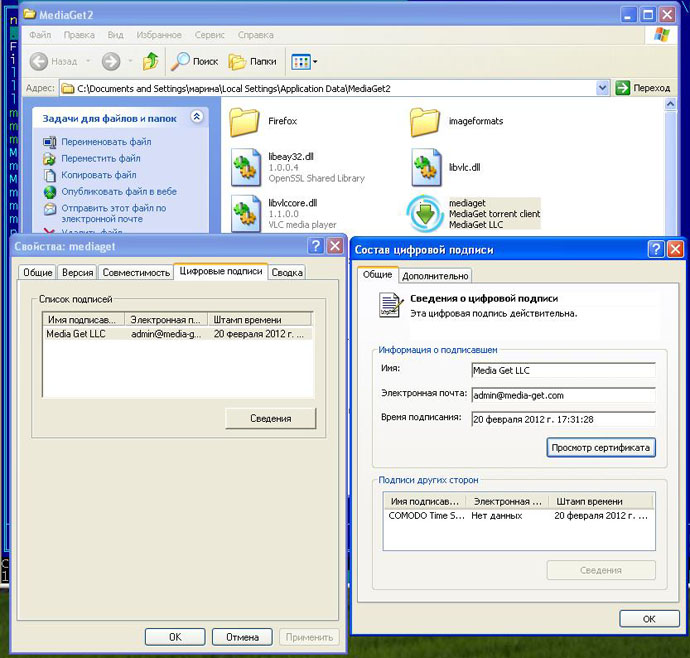
Task: Click the Windows flag logo in Explorer
Action: [661, 35]
